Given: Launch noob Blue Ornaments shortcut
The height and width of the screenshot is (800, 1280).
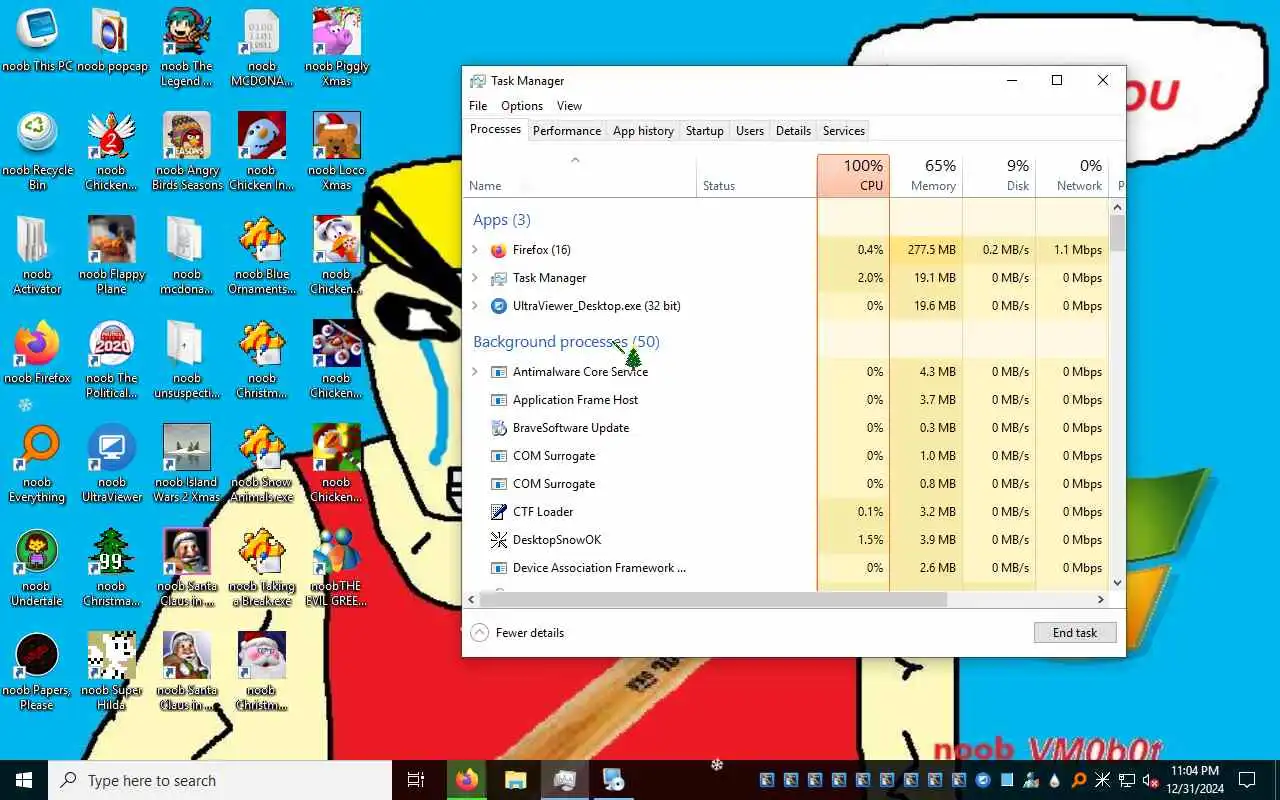Looking at the screenshot, I should 262,255.
